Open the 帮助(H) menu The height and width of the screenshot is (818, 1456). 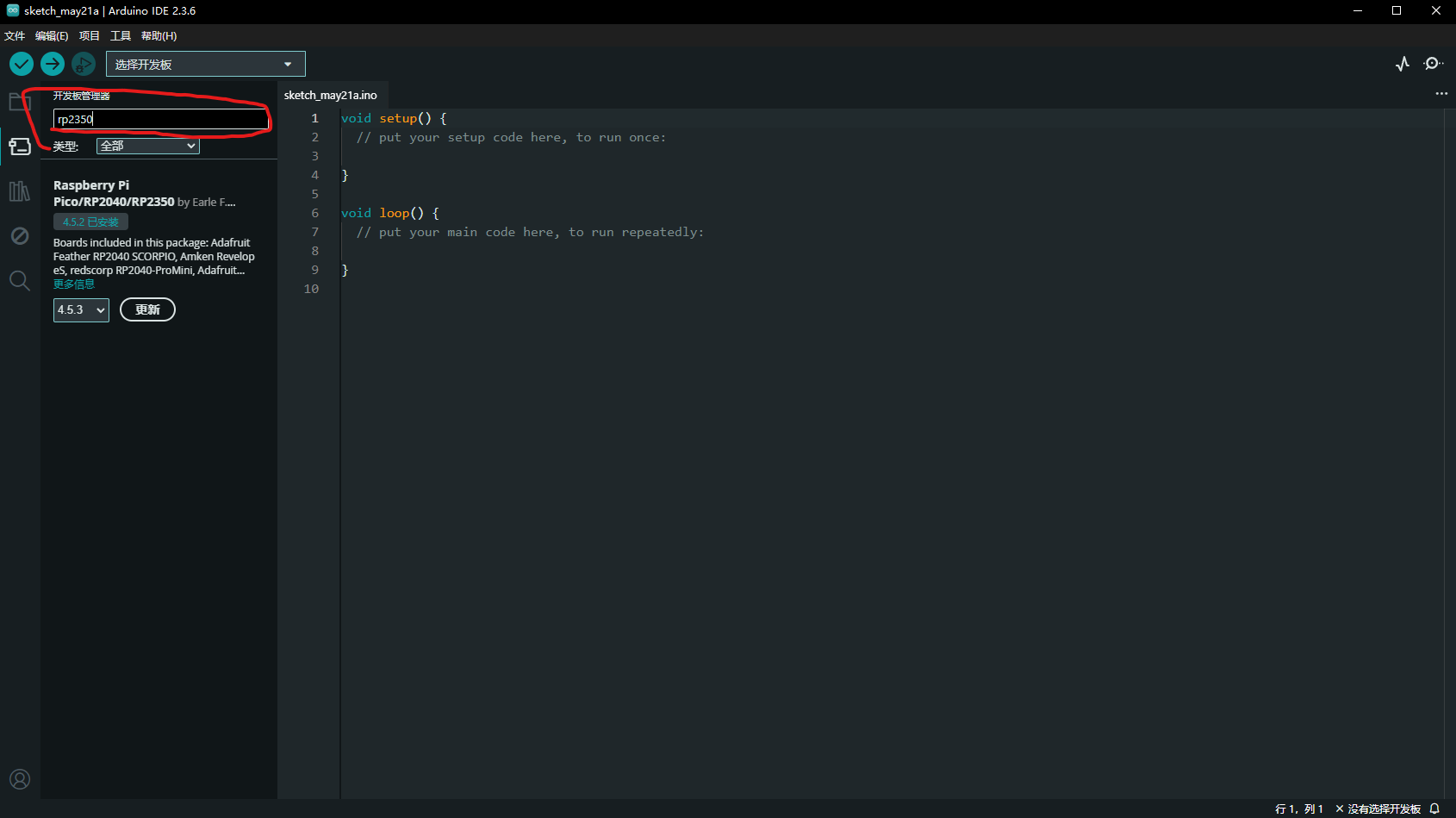point(159,35)
